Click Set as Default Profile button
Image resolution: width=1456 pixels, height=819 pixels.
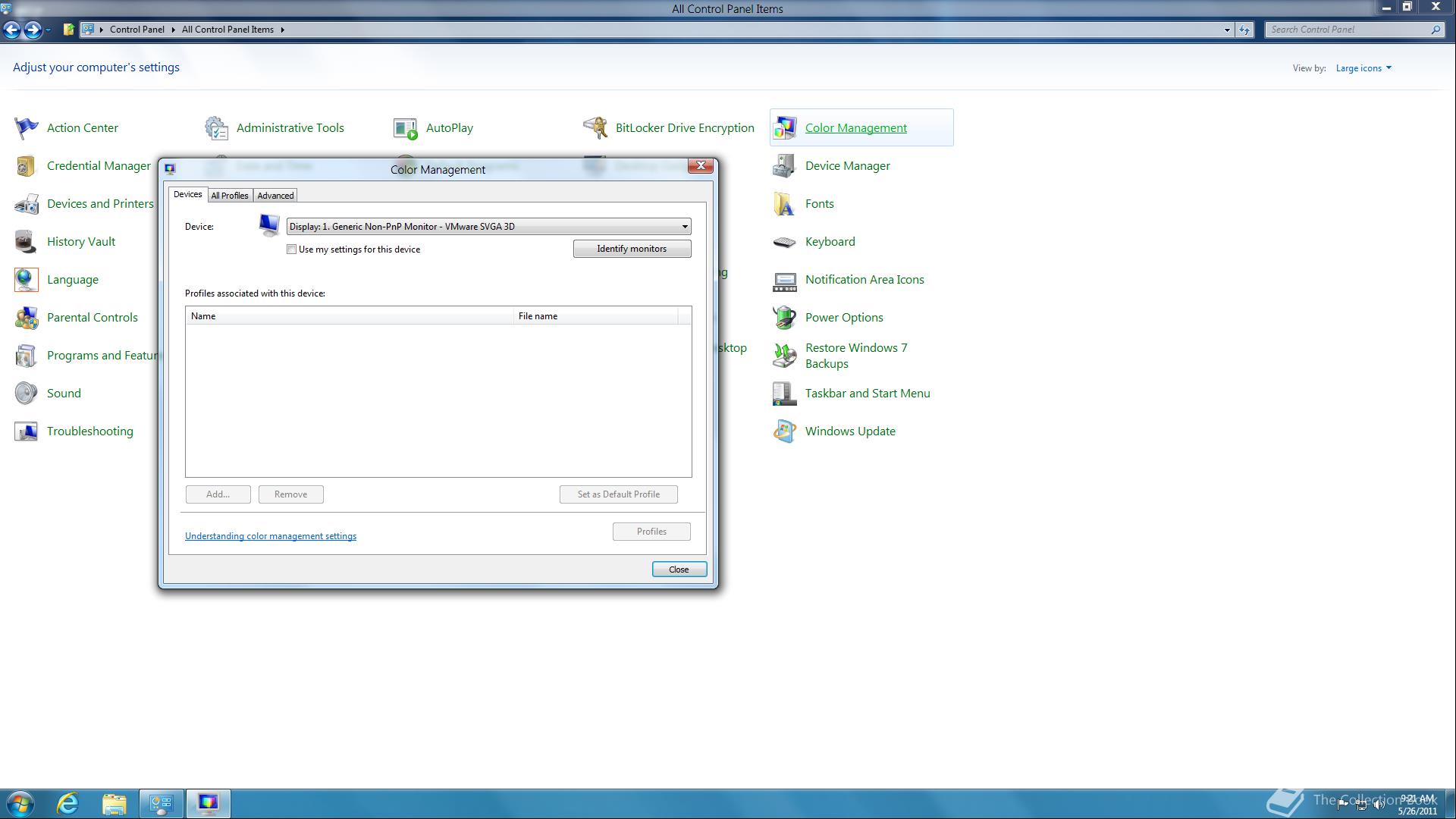tap(618, 494)
